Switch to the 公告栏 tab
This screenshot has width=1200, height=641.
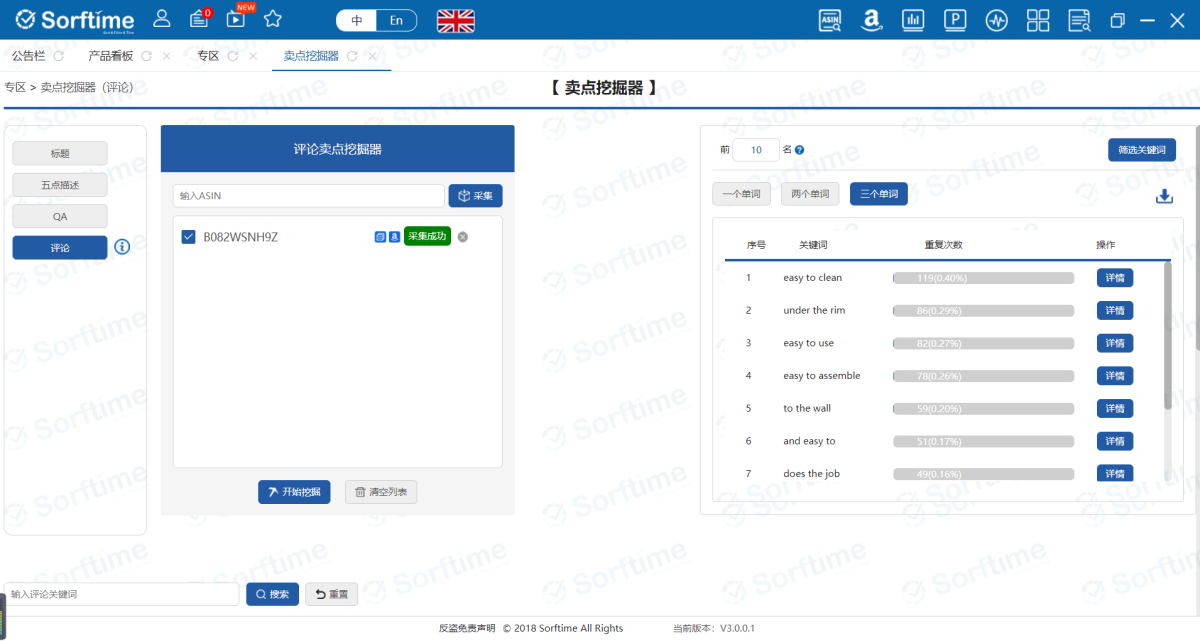(28, 55)
